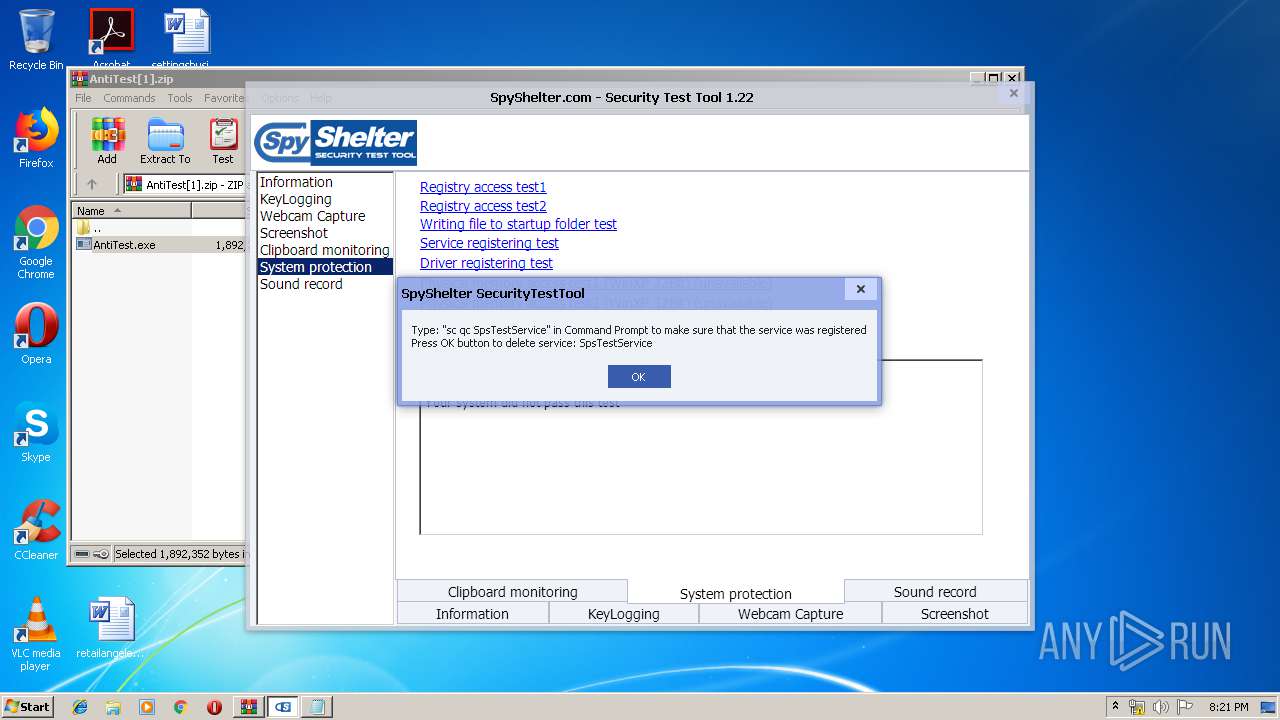The width and height of the screenshot is (1280, 720).
Task: Click the AntiTest[1].zip address path field
Action: click(185, 184)
